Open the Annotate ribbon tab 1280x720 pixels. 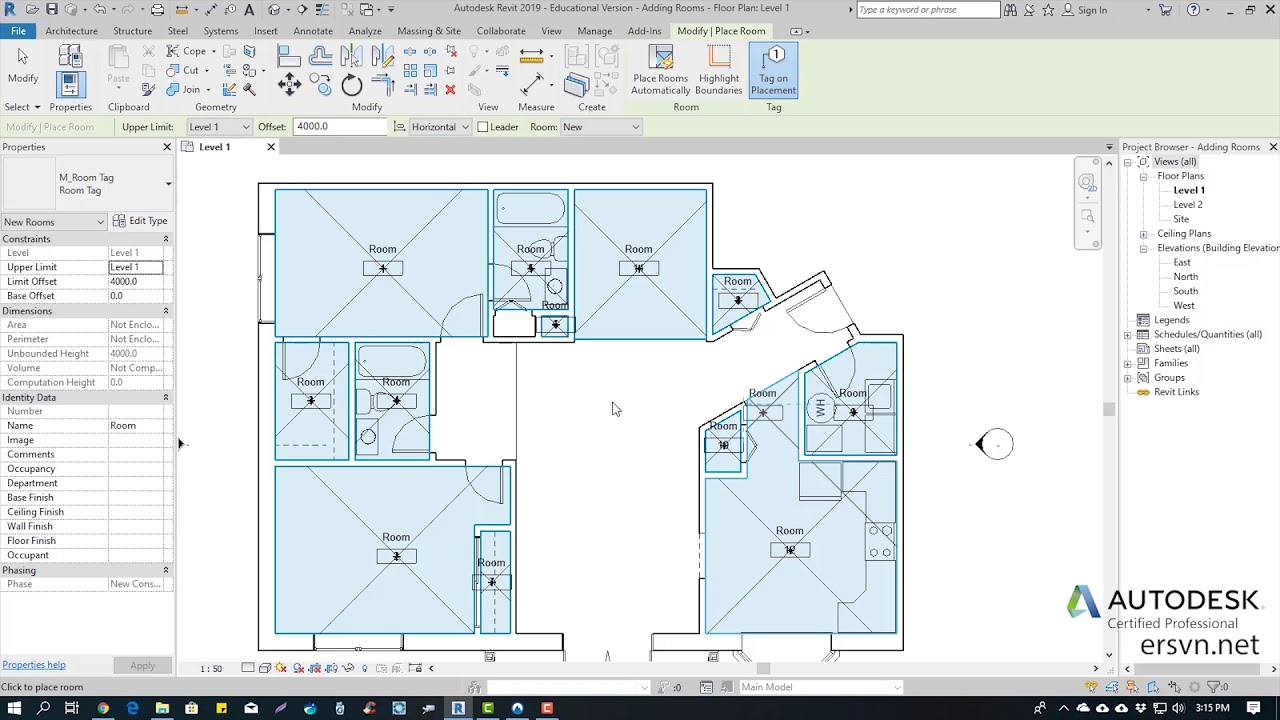coord(313,31)
